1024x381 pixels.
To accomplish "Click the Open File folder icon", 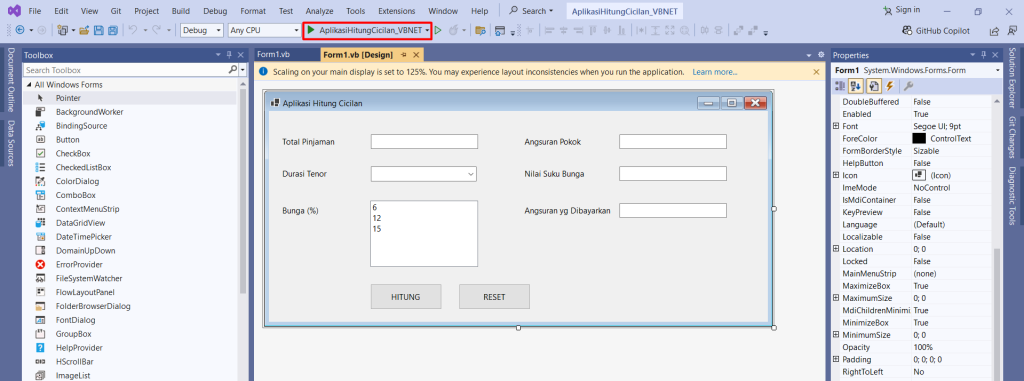I will tap(84, 30).
